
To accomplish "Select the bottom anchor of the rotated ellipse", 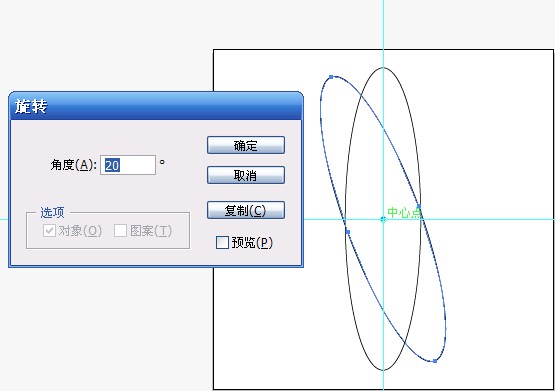I will click(x=435, y=361).
